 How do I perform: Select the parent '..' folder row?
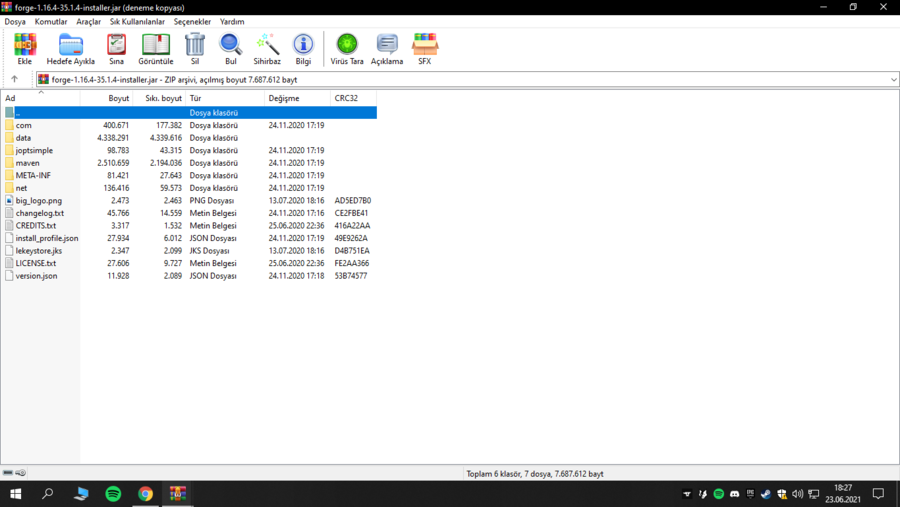(x=191, y=113)
